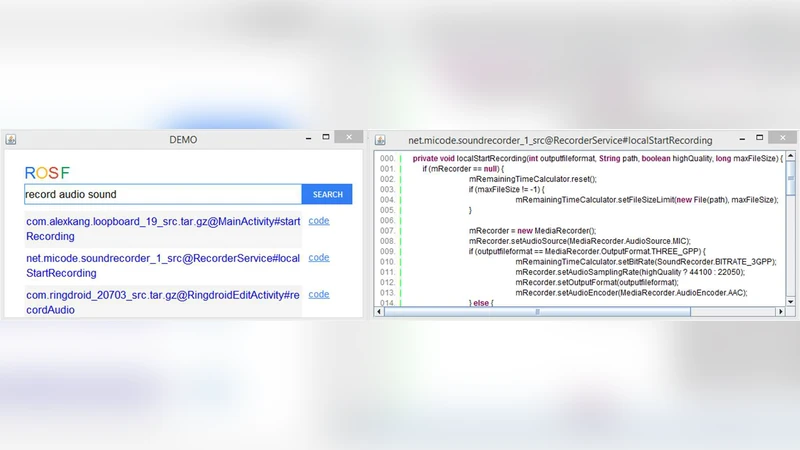Viewport: 800px width, 450px height.
Task: Select the com.alexkang.loopboard startRecording result
Action: click(x=162, y=228)
